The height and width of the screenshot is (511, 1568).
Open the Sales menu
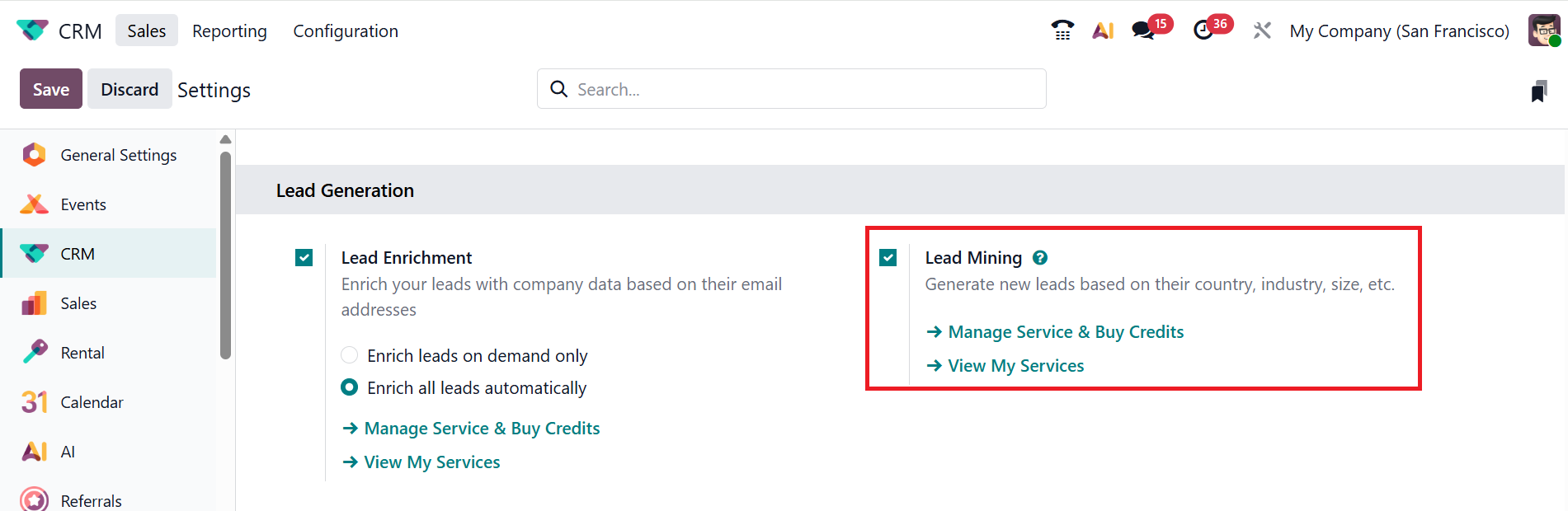146,30
